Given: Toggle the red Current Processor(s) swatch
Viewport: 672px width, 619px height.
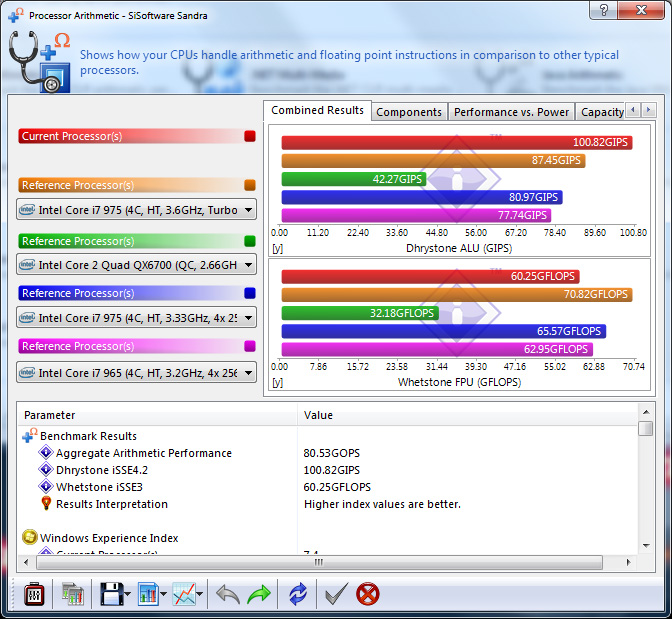Looking at the screenshot, I should point(250,136).
